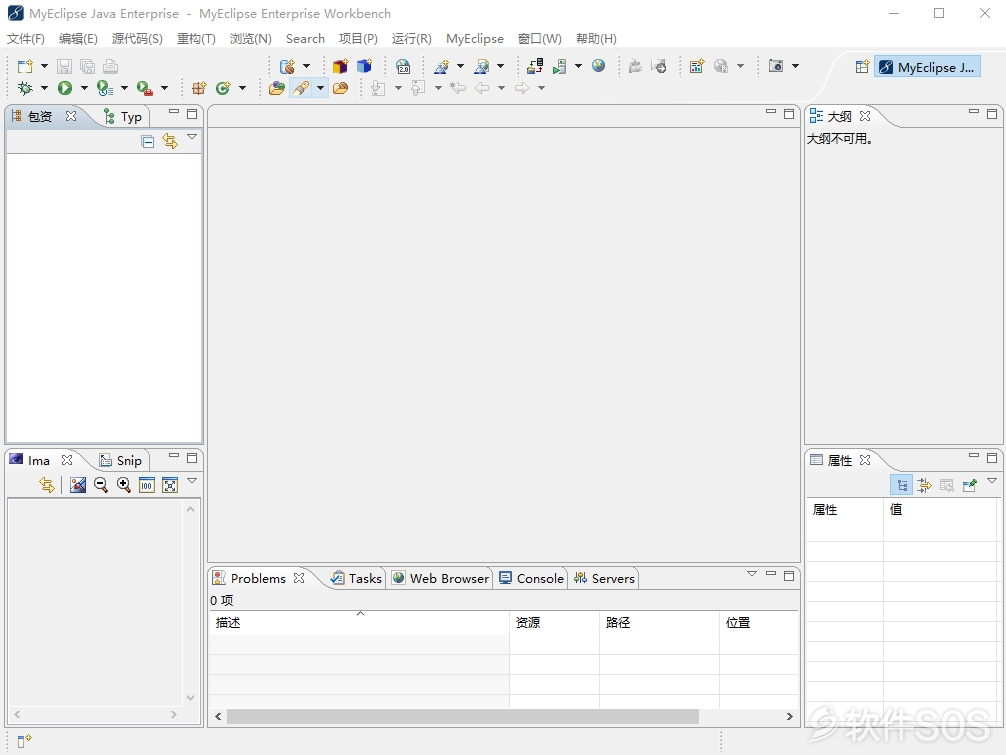Image resolution: width=1006 pixels, height=755 pixels.
Task: Click the Save All icon
Action: (87, 66)
